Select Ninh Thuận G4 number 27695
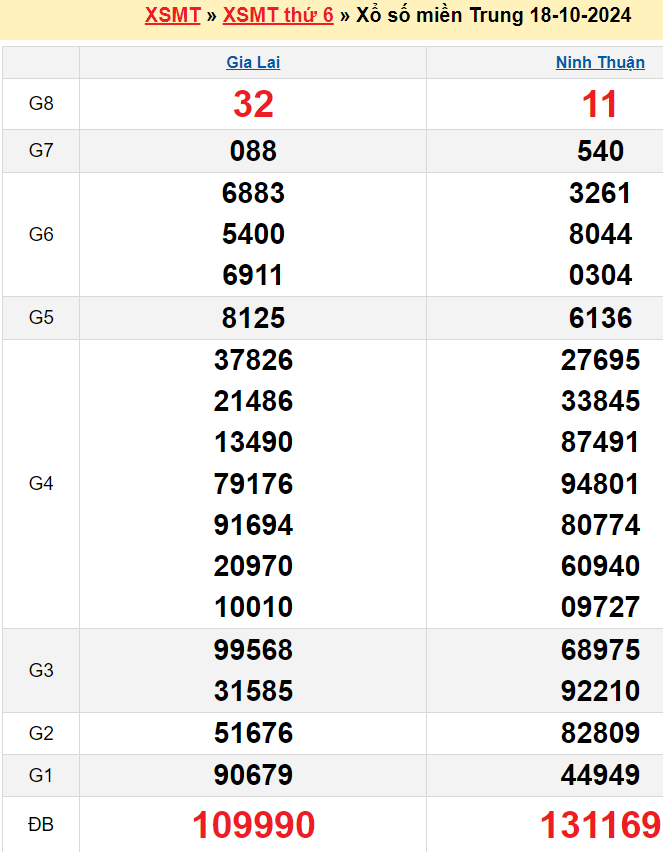 (x=600, y=360)
